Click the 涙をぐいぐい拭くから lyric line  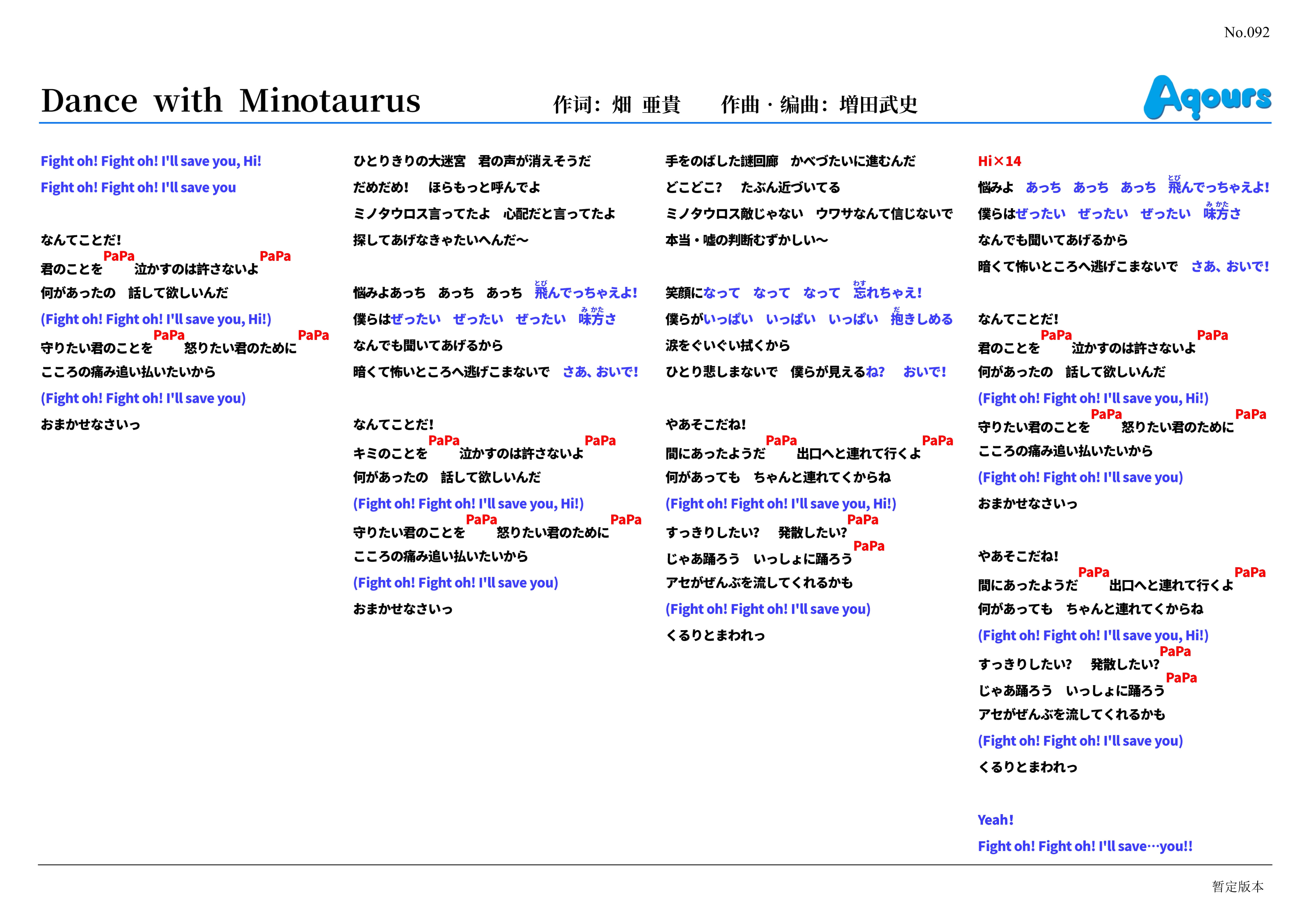pyautogui.click(x=727, y=346)
